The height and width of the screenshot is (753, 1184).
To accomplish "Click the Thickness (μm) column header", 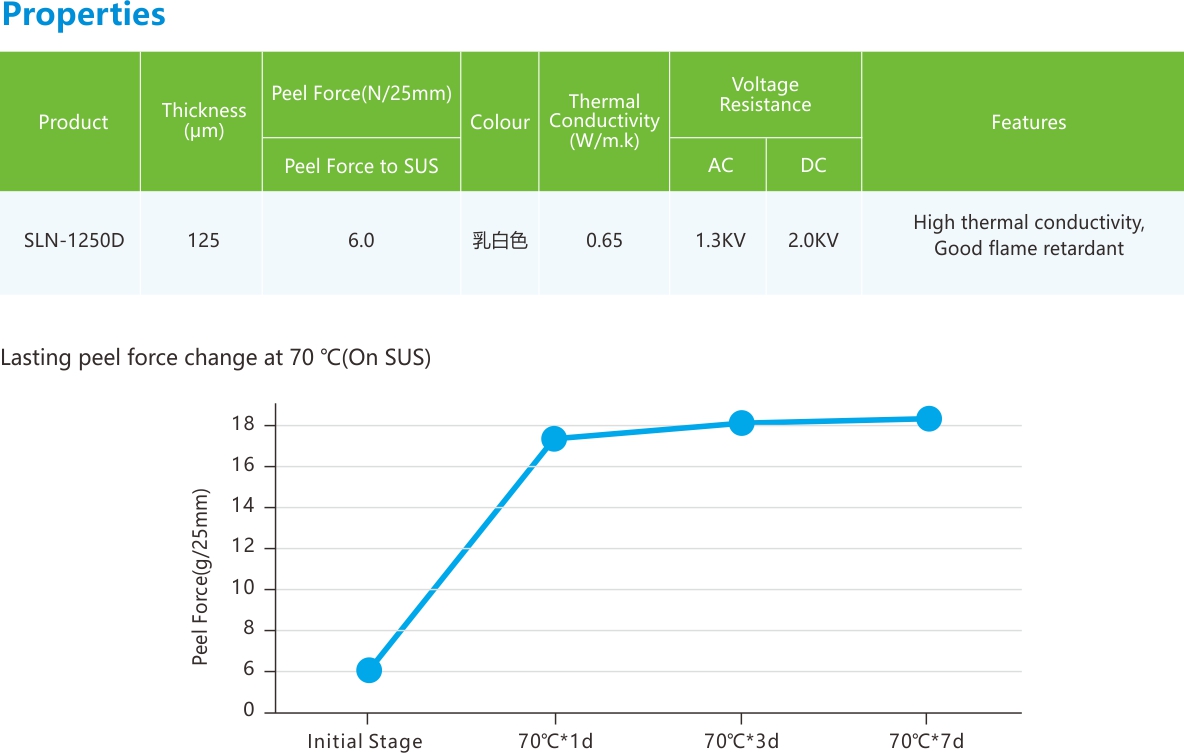I will 204,121.
